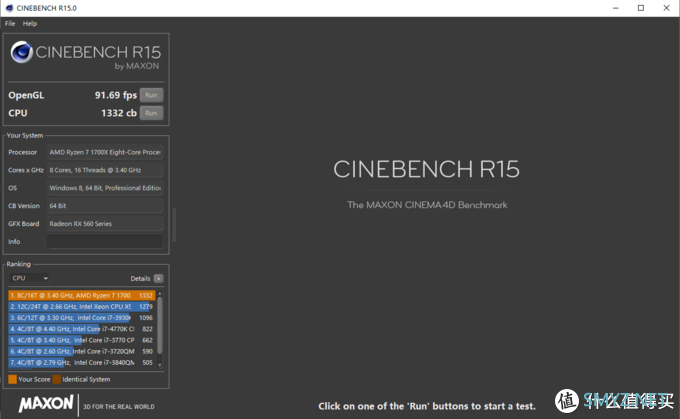Click the CPU score 1332 cb
Image resolution: width=680 pixels, height=419 pixels.
pos(119,113)
